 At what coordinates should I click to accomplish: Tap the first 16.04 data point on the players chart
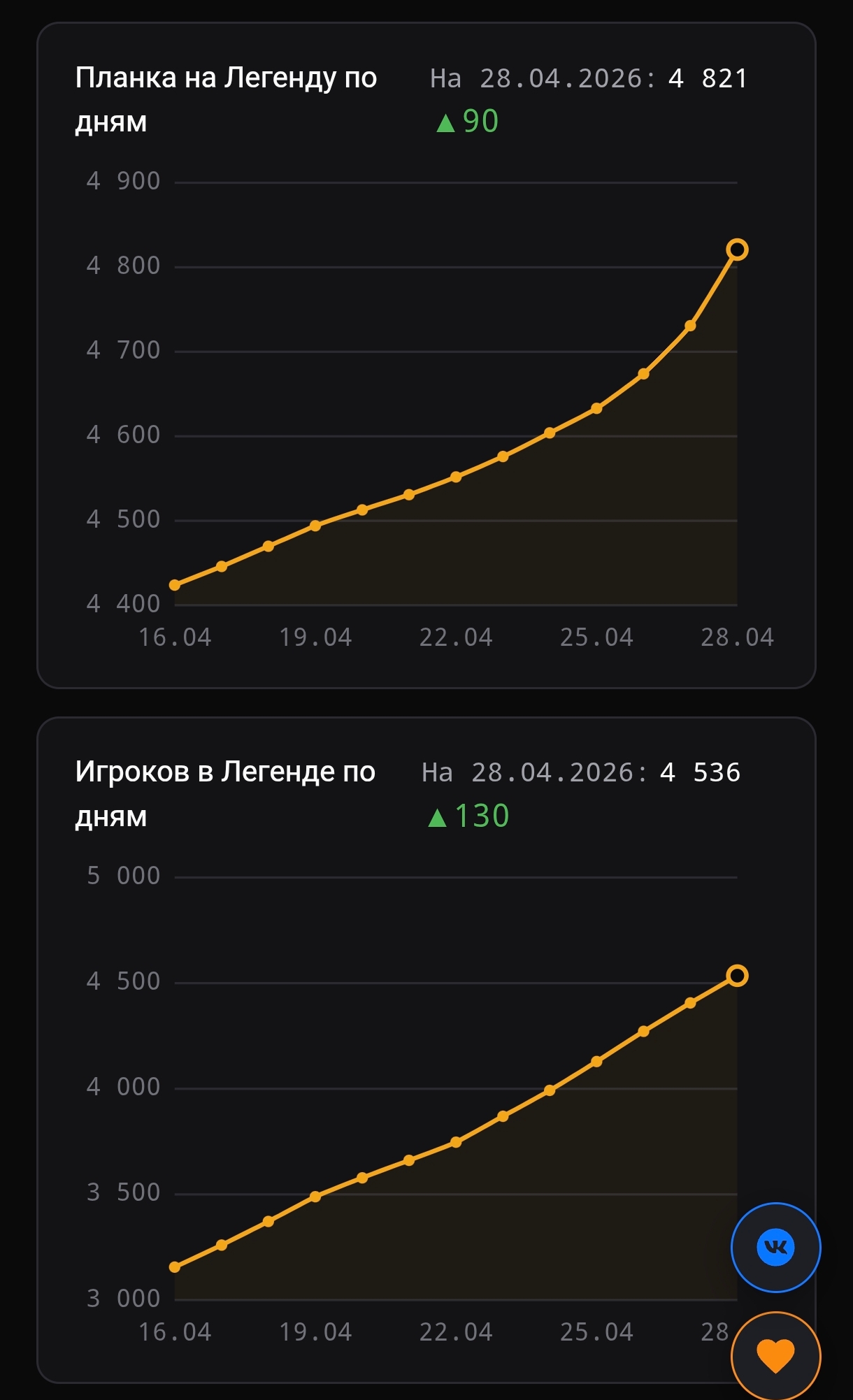[x=175, y=1267]
